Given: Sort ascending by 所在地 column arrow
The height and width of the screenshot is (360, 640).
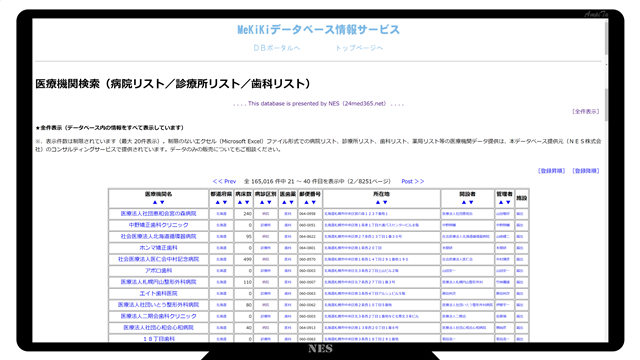Looking at the screenshot, I should point(378,202).
